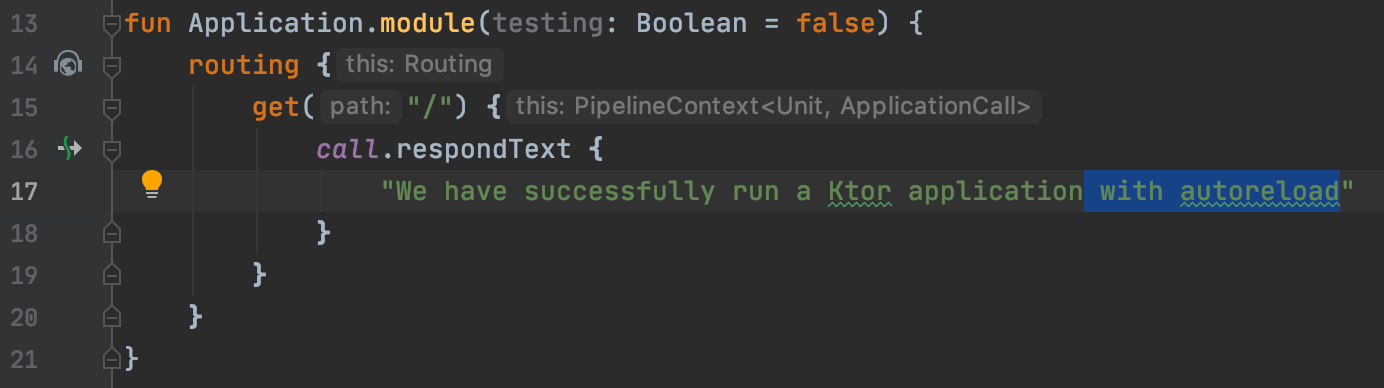Click the fold end marker on line 18
Image resolution: width=1384 pixels, height=388 pixels.
click(x=112, y=232)
